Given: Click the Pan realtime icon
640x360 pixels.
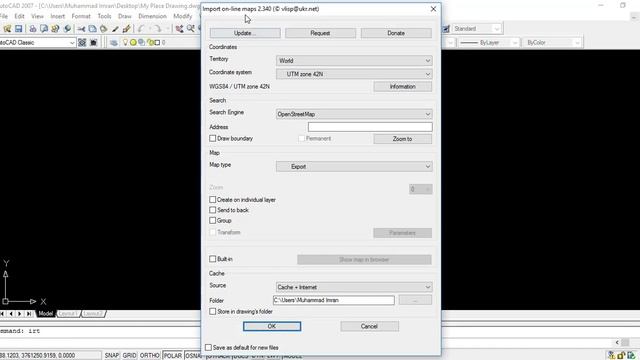Looking at the screenshot, I should click(179, 29).
